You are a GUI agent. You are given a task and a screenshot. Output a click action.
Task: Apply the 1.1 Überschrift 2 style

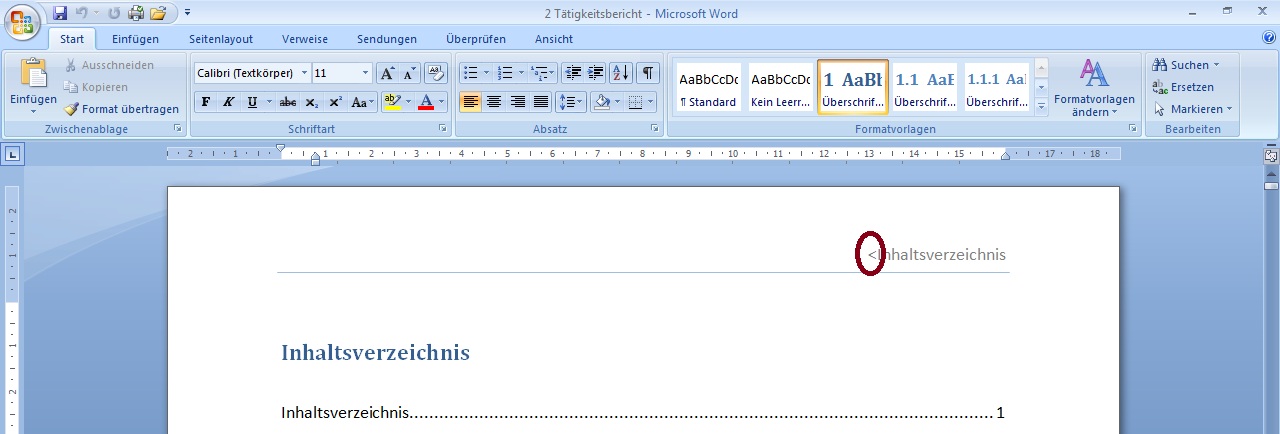(924, 88)
